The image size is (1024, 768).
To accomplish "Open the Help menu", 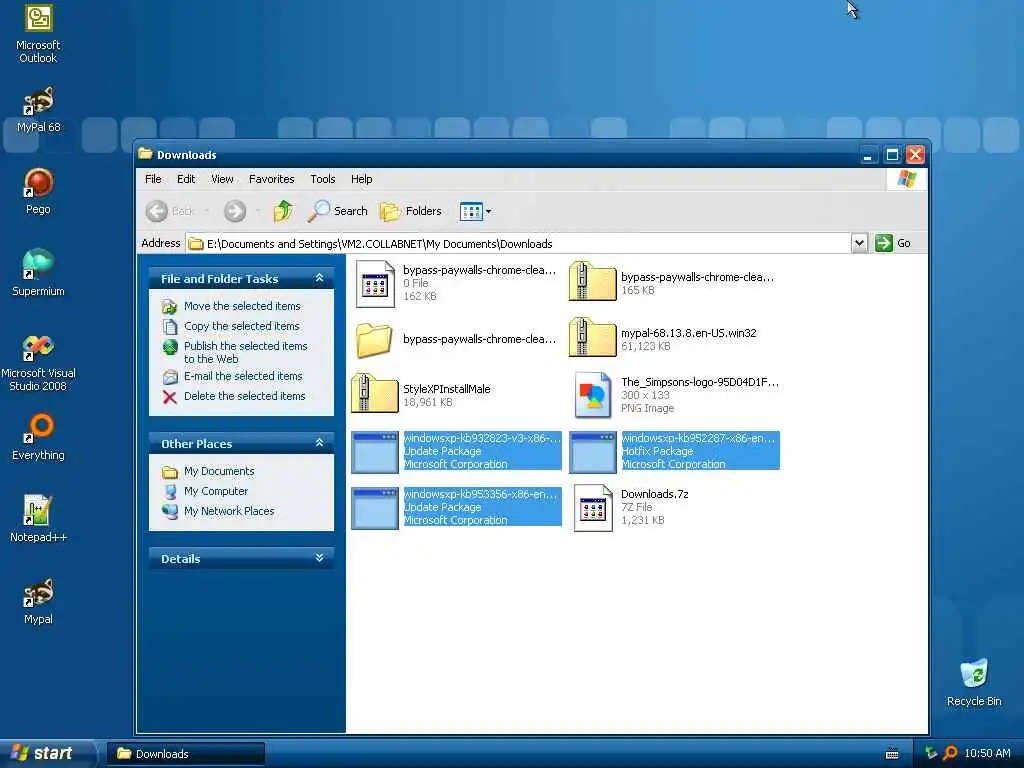I will click(361, 179).
